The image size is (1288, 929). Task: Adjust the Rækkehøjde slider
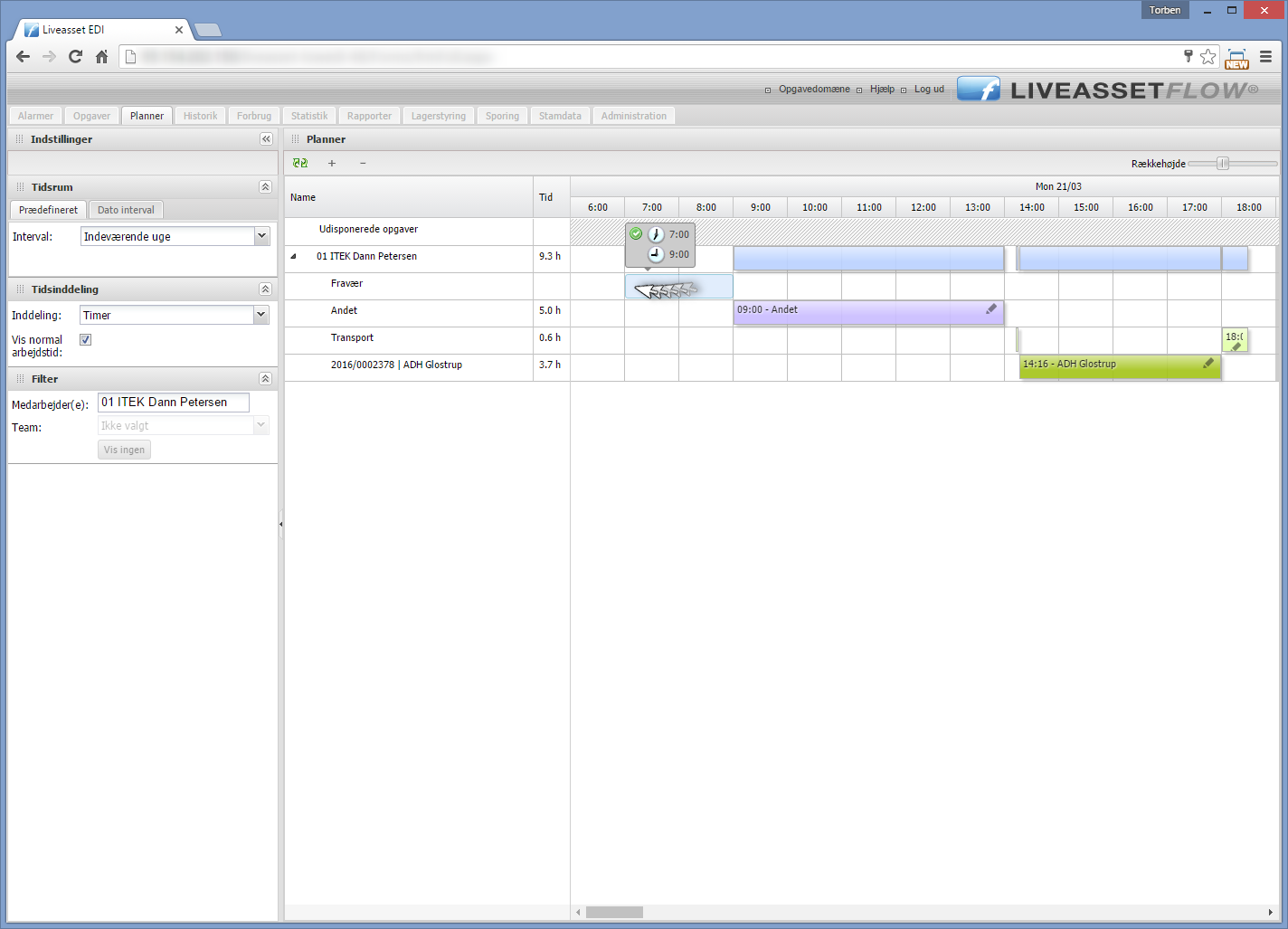(x=1223, y=164)
